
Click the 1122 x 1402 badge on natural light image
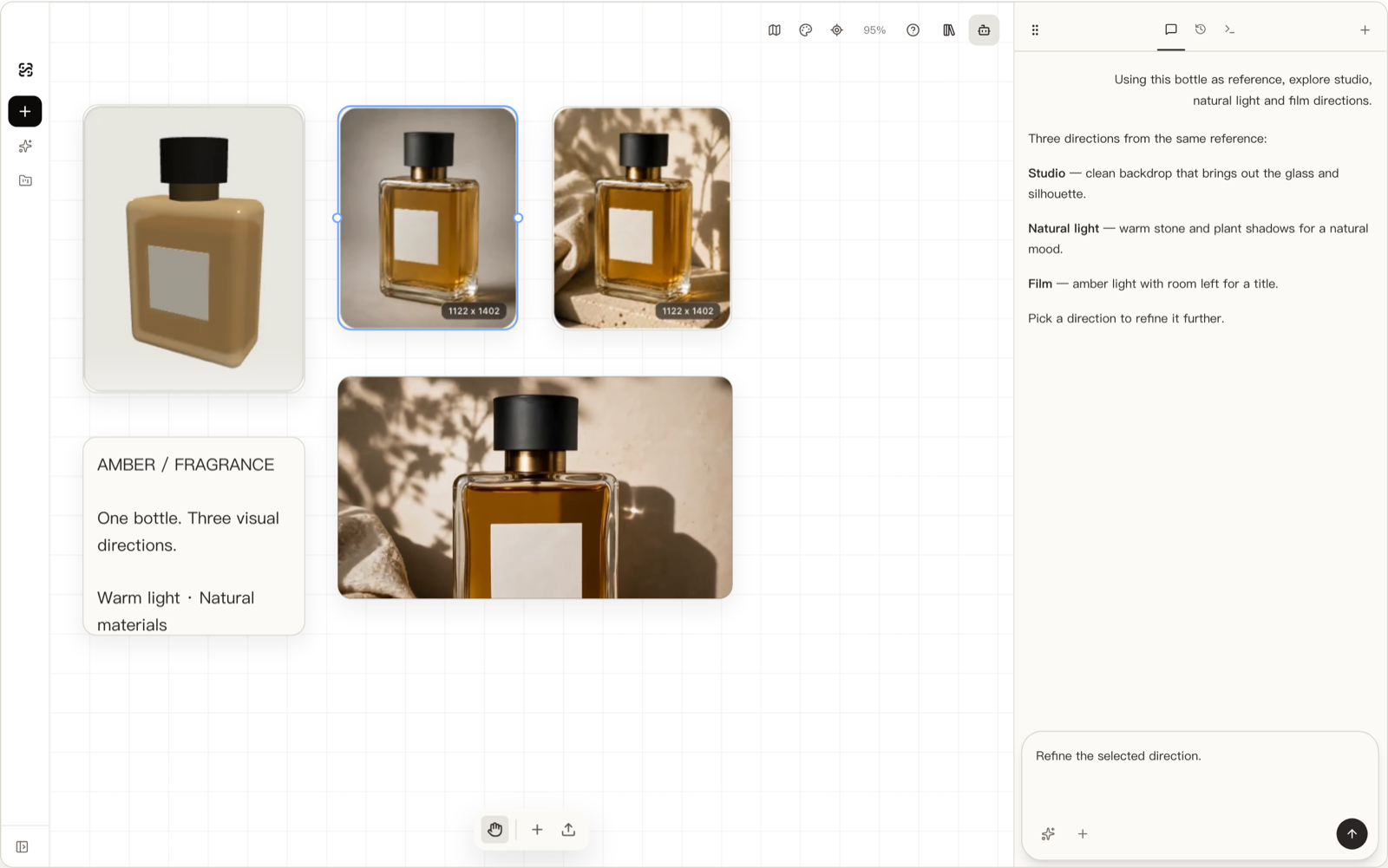688,310
